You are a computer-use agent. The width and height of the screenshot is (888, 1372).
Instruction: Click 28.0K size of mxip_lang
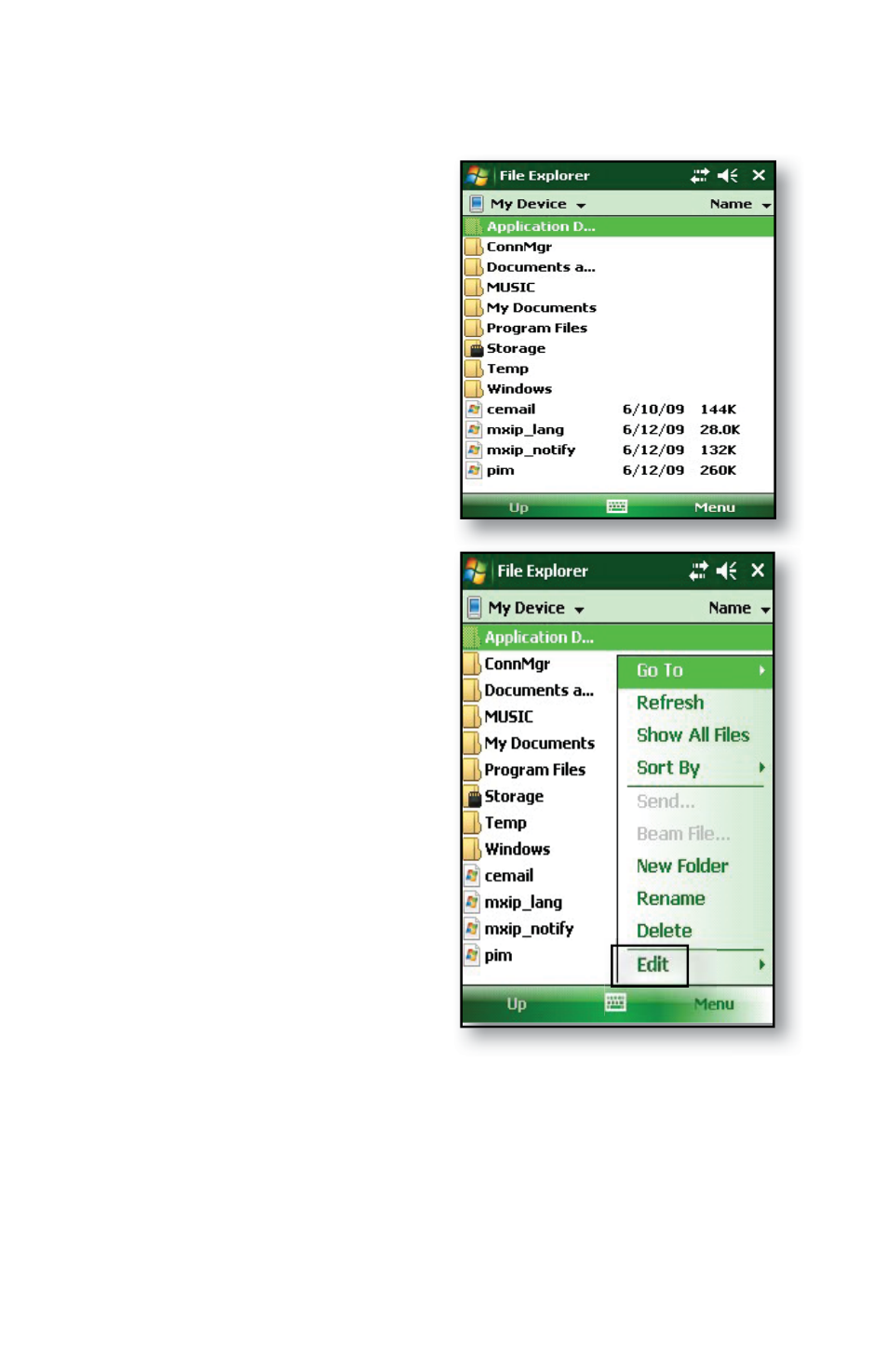(720, 429)
